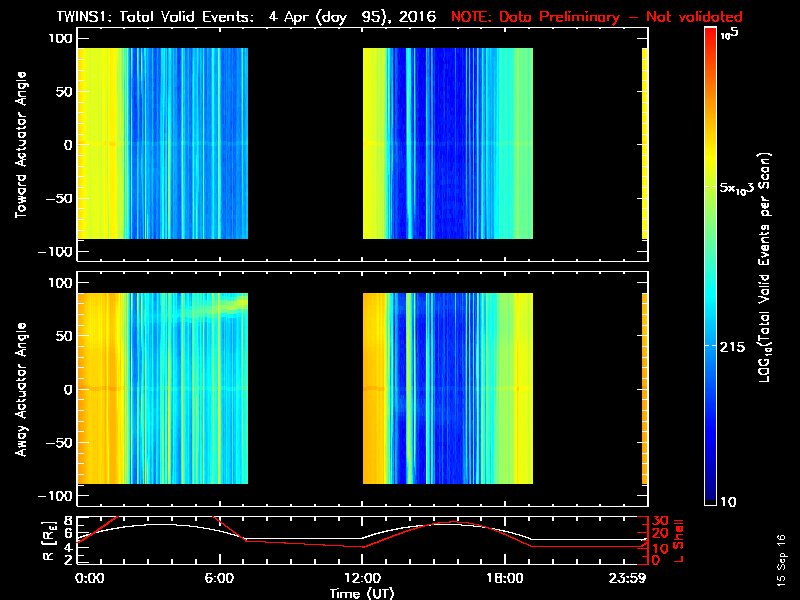Click the '12:00' time tick label
This screenshot has height=600, width=800.
(362, 579)
